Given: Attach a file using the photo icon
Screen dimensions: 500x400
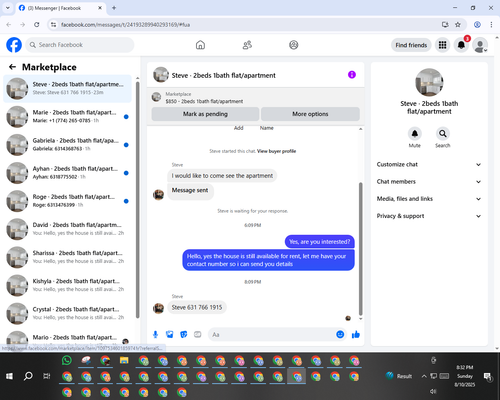Looking at the screenshot, I should [170, 334].
